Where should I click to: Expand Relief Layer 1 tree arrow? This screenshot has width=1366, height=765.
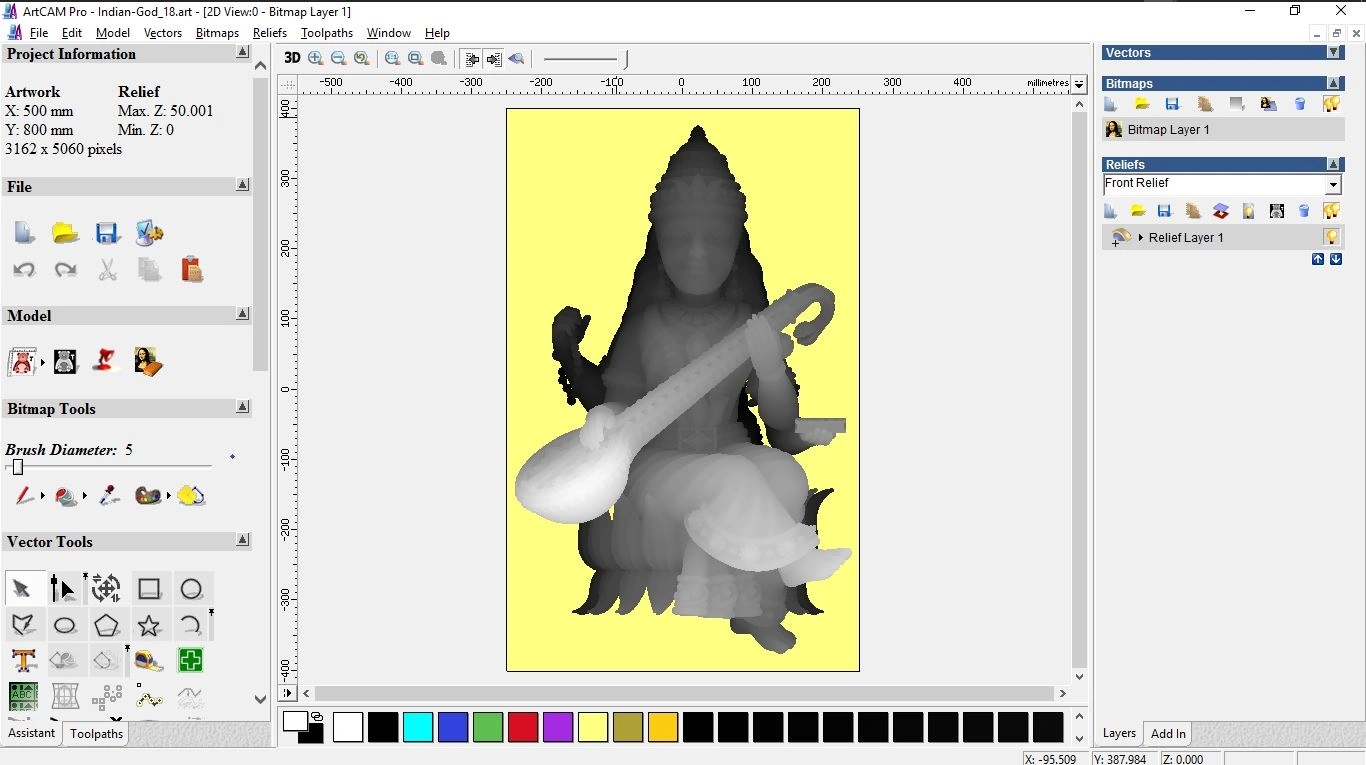pos(1141,238)
